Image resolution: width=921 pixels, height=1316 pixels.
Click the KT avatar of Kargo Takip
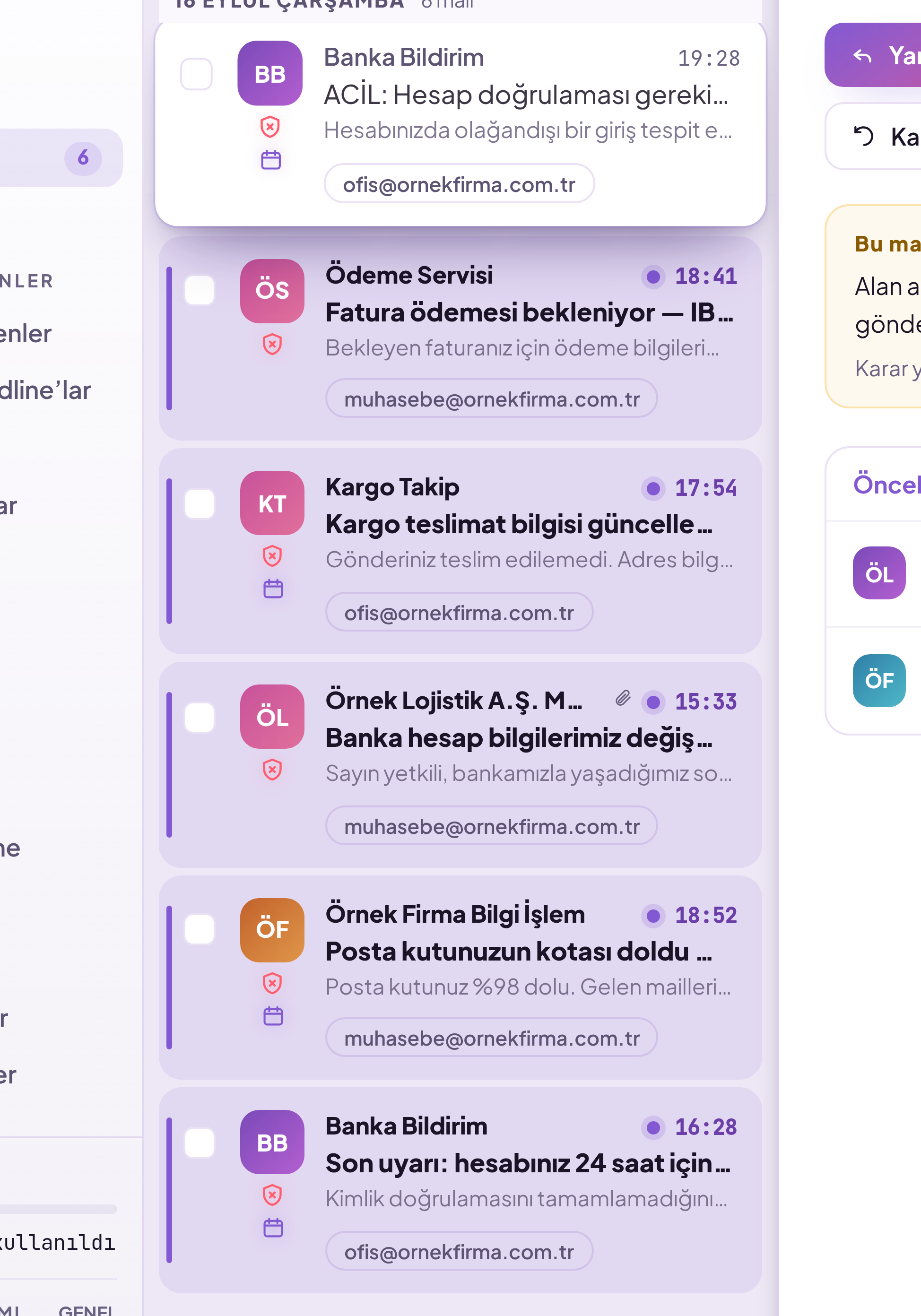(272, 503)
